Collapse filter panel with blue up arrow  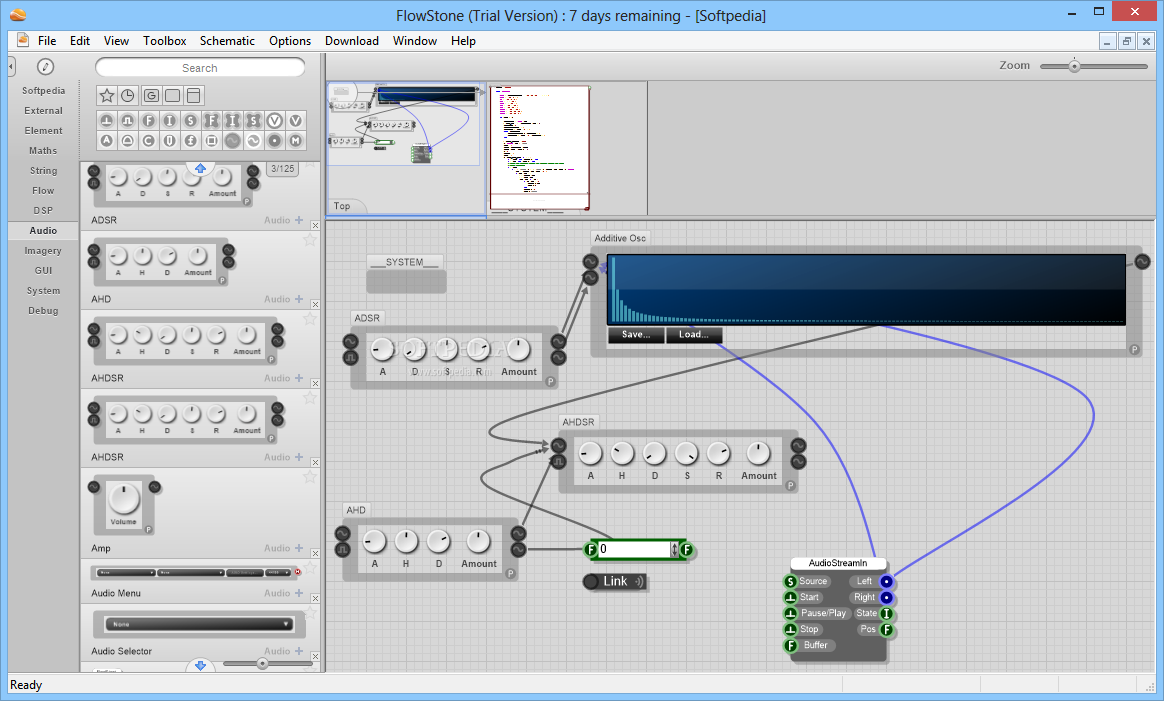click(200, 168)
